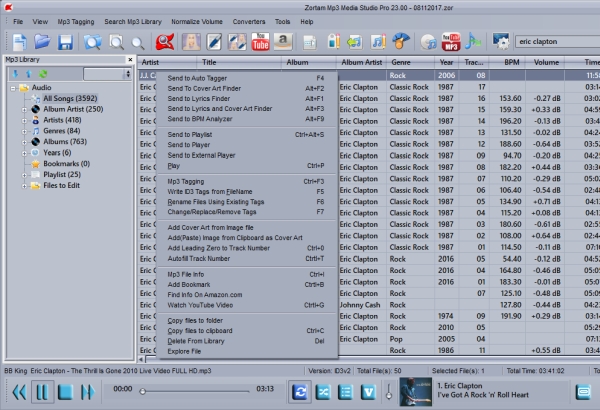Image resolution: width=600 pixels, height=410 pixels.
Task: Click the blue music note normalize icon
Action: point(473,41)
